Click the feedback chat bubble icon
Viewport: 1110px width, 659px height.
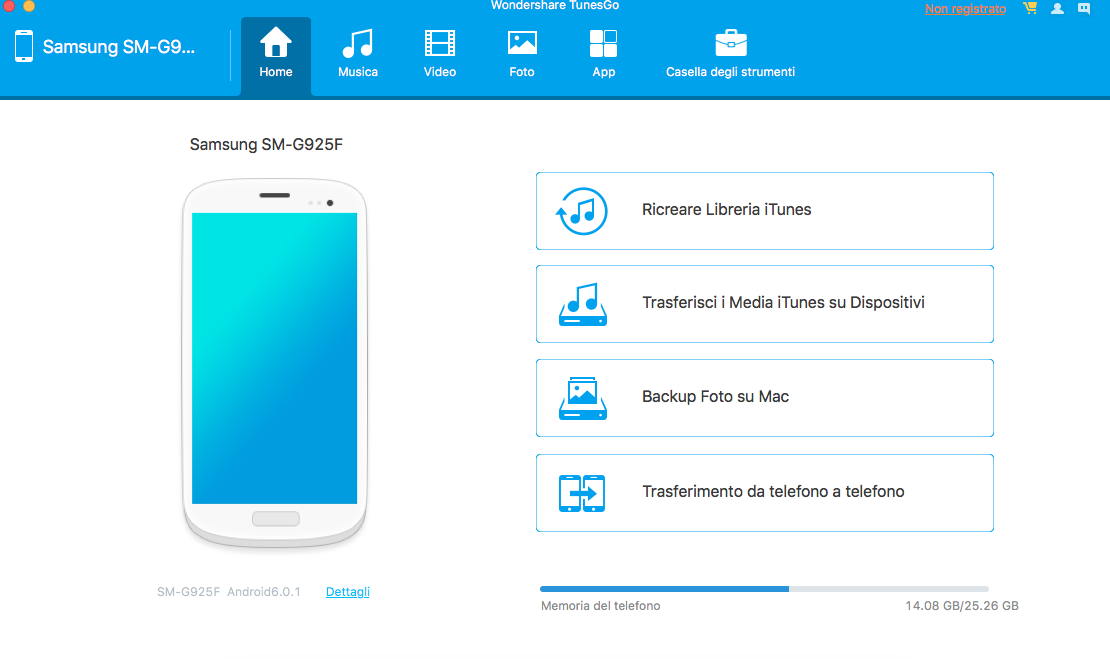coord(1084,8)
